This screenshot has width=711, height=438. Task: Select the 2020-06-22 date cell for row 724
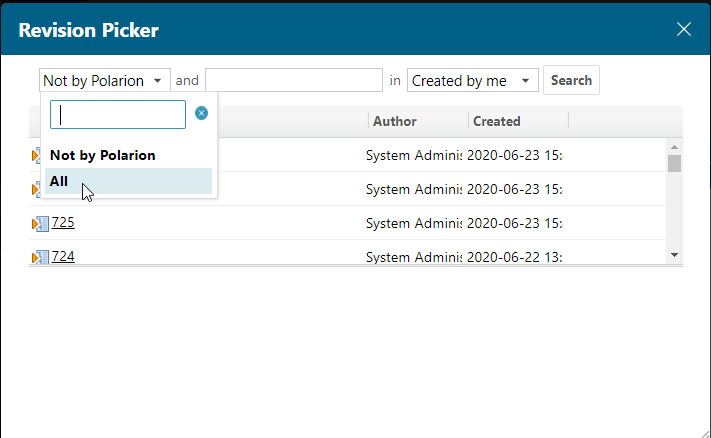pos(514,256)
